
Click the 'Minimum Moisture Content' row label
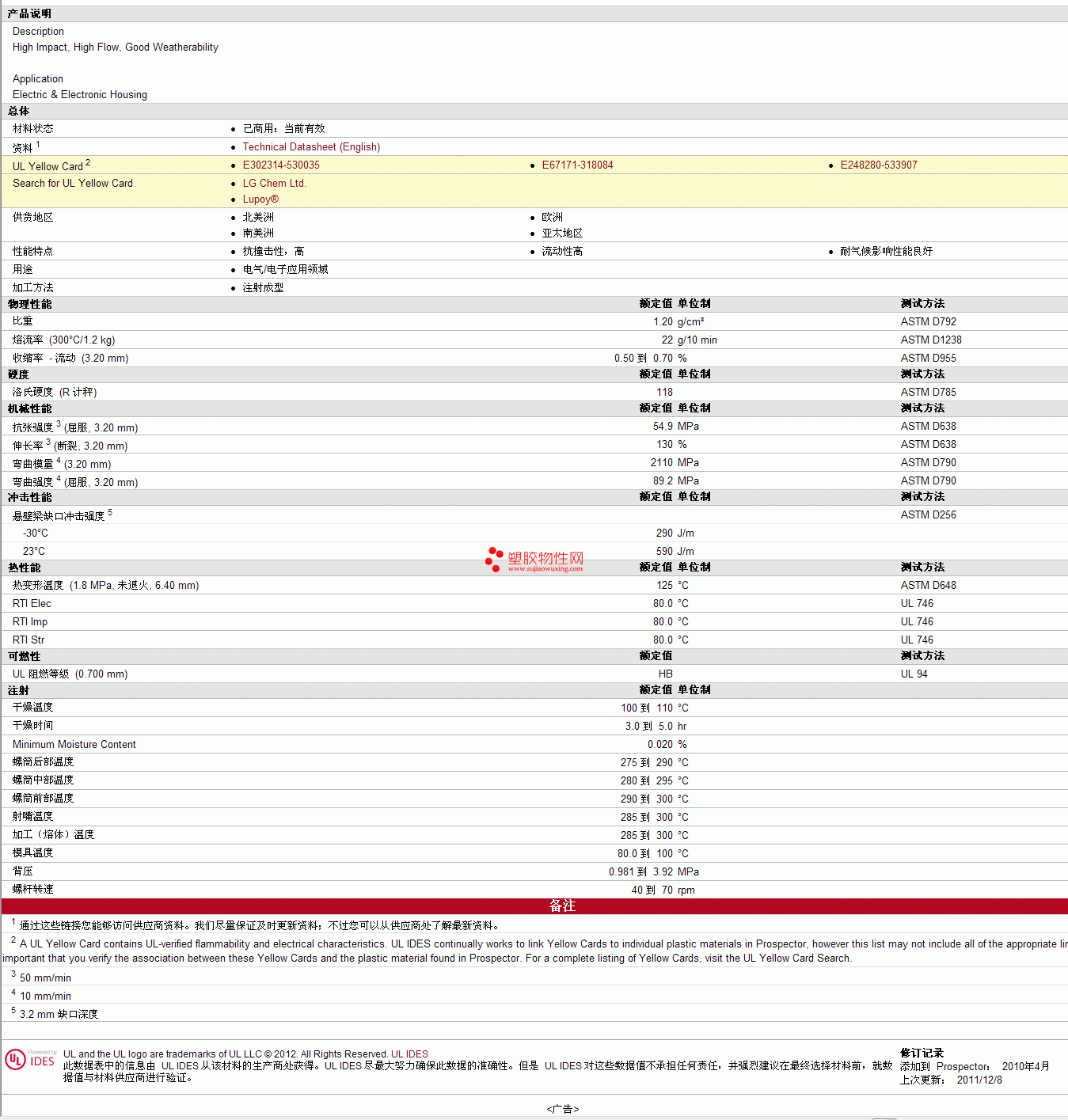[74, 745]
